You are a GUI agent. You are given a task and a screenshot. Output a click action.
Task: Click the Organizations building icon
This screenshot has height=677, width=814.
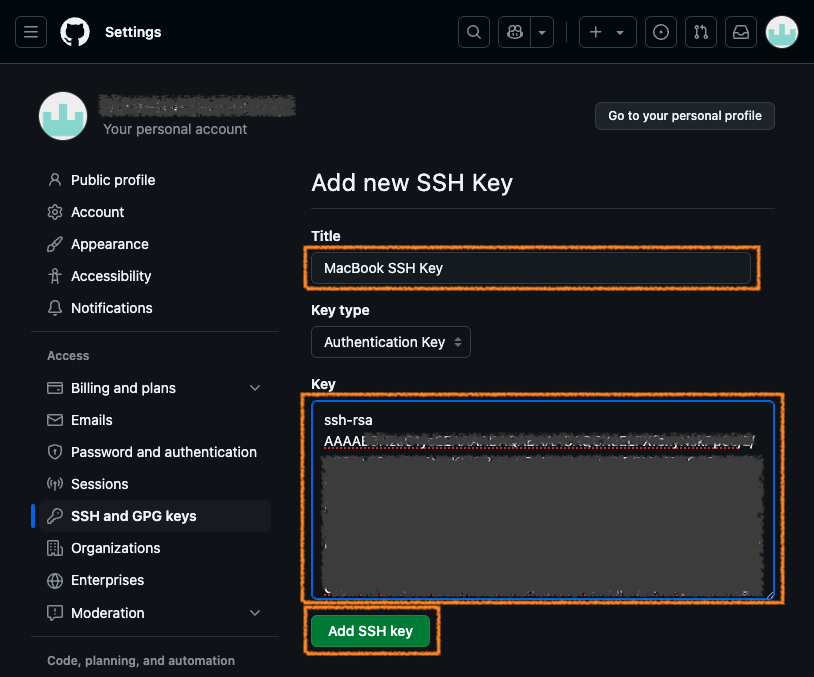pyautogui.click(x=55, y=548)
